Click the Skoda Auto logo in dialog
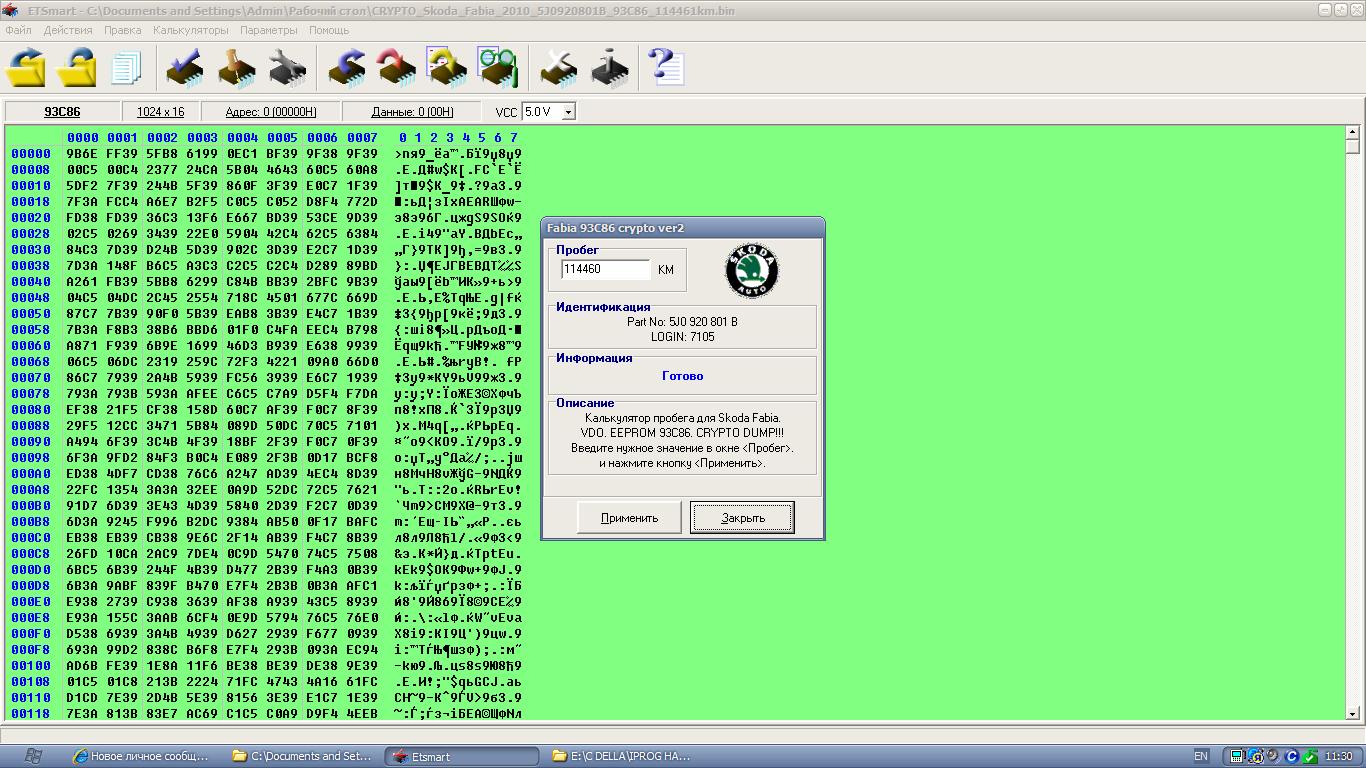Image resolution: width=1366 pixels, height=768 pixels. (x=751, y=271)
